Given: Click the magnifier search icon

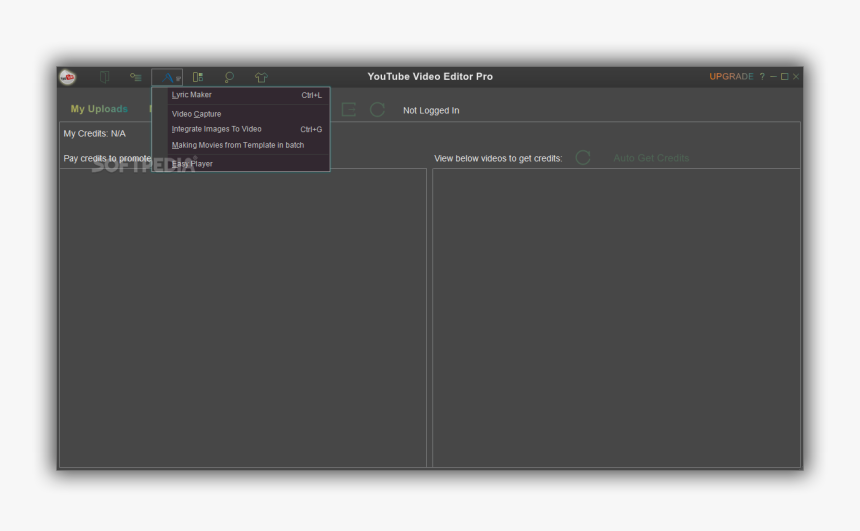Looking at the screenshot, I should point(229,77).
